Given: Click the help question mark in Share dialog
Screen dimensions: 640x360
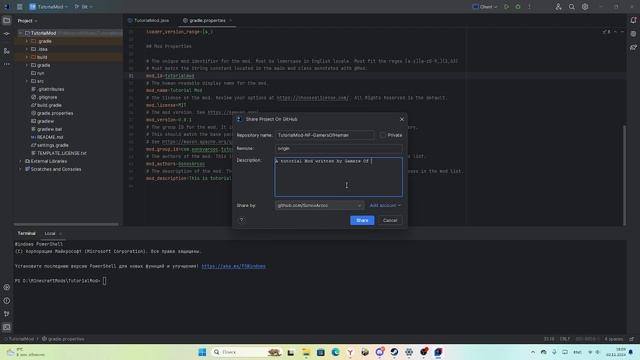Looking at the screenshot, I should click(241, 220).
